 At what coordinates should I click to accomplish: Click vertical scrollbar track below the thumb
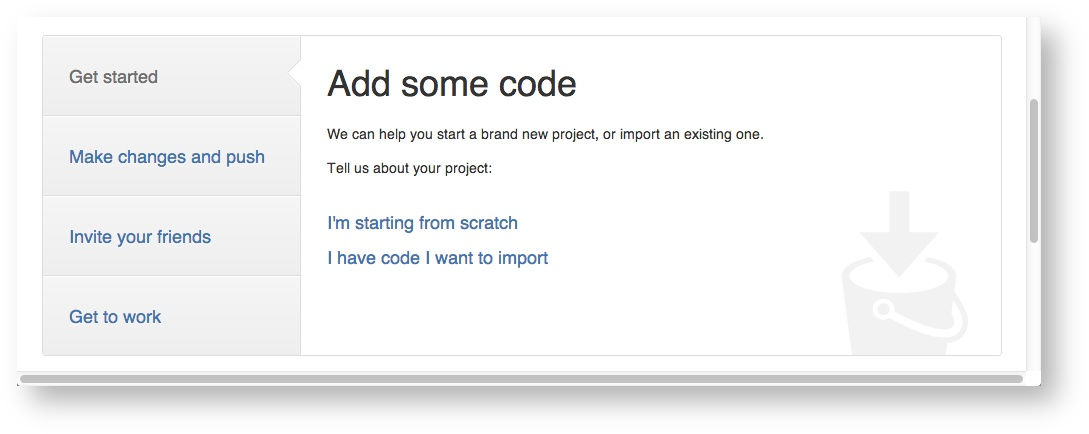[1034, 300]
